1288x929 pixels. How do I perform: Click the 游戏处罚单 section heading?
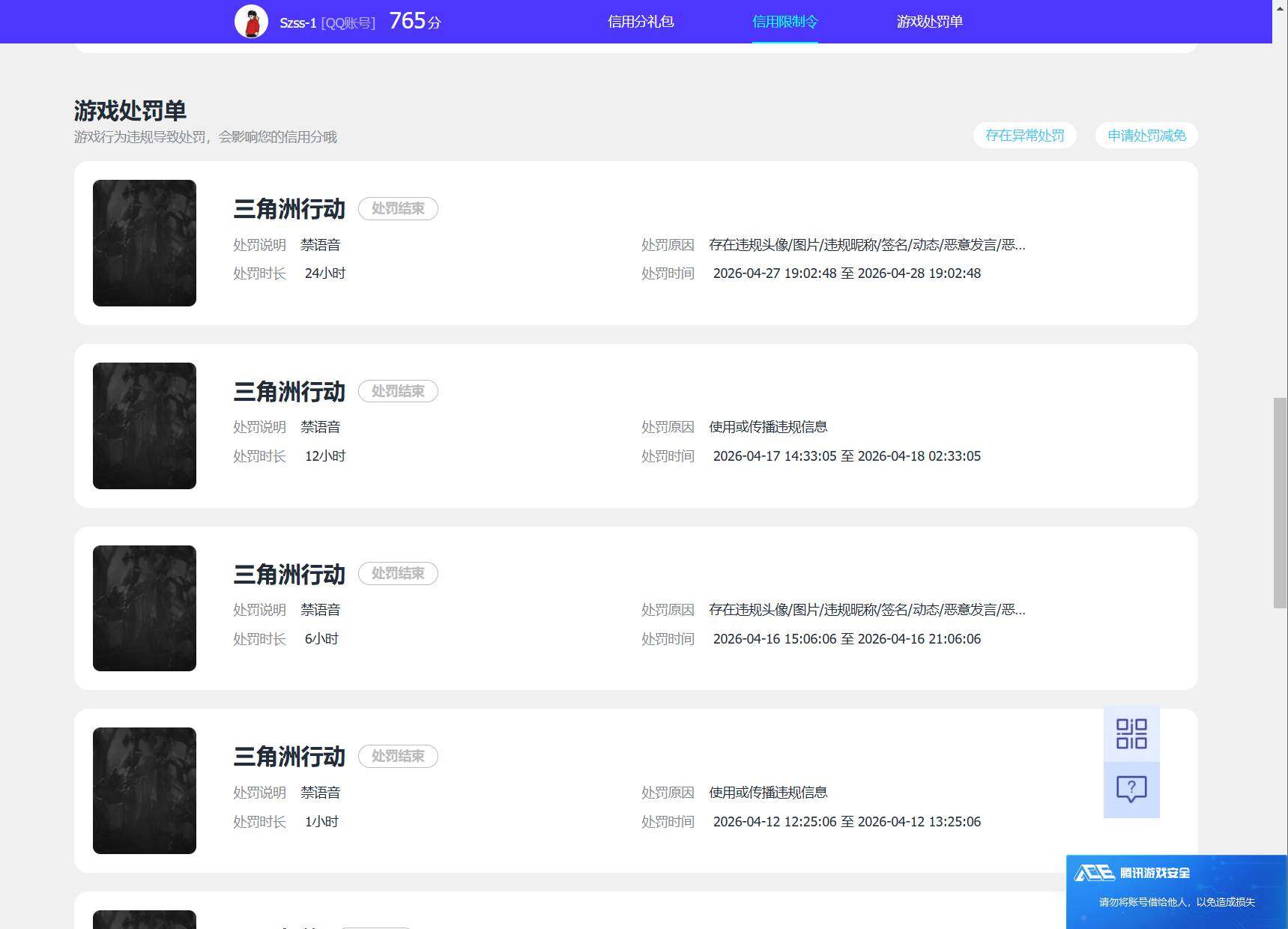click(x=130, y=111)
